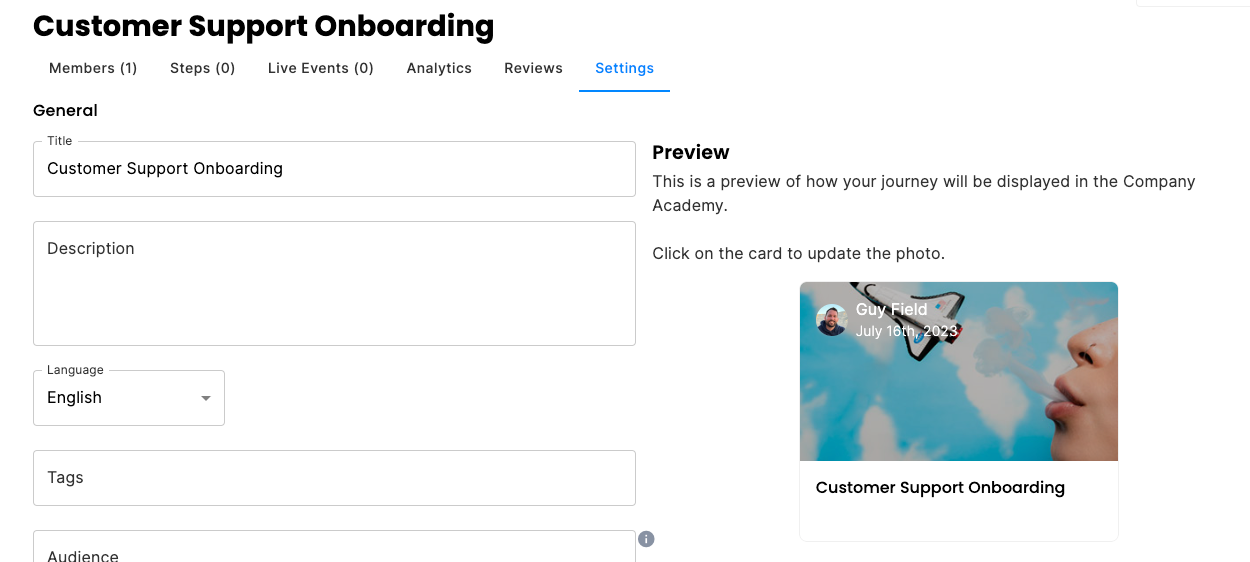
Task: Click the July 16th, 2023 date on the card
Action: (x=907, y=331)
